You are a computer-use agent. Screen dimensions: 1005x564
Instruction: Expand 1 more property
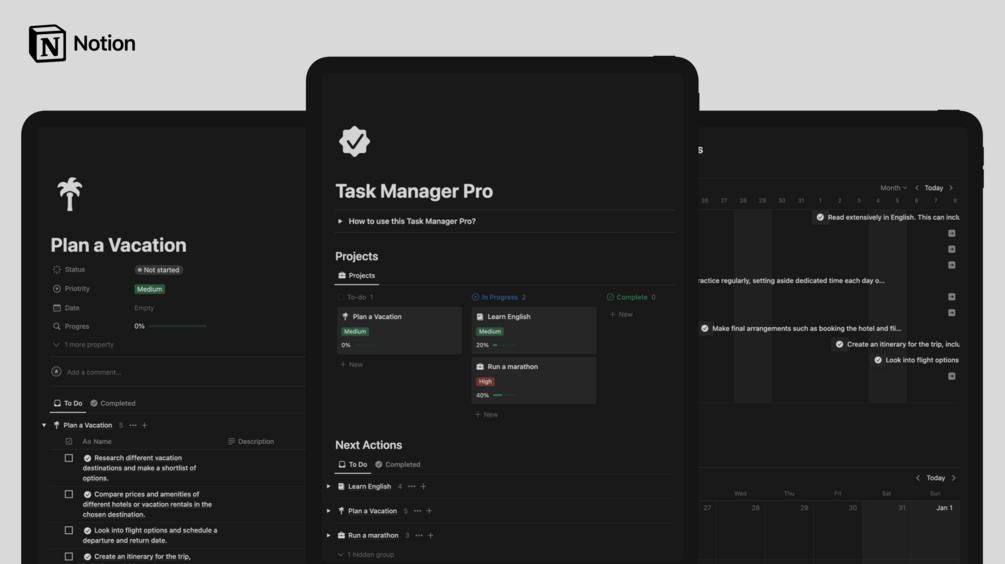coord(83,345)
